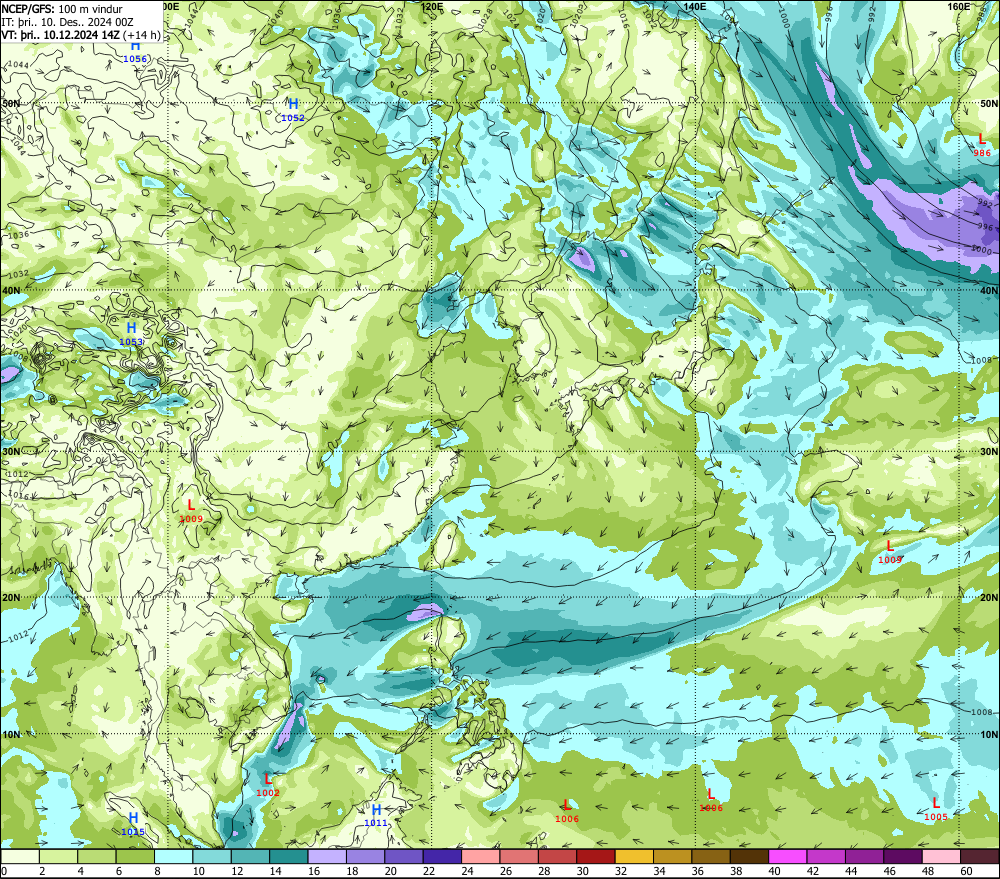Viewport: 1000px width, 879px height.
Task: Click the legend value '10'
Action: click(x=199, y=871)
